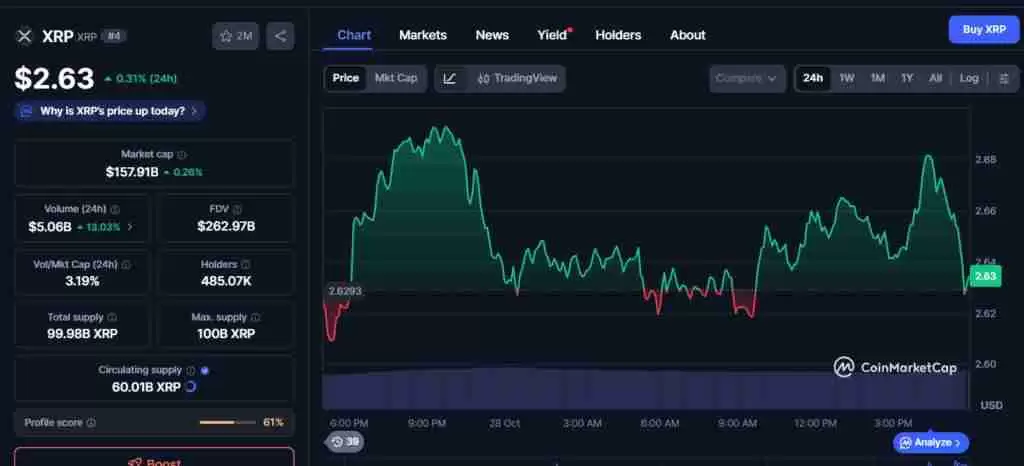The width and height of the screenshot is (1024, 466).
Task: Select All time range
Action: click(x=936, y=78)
